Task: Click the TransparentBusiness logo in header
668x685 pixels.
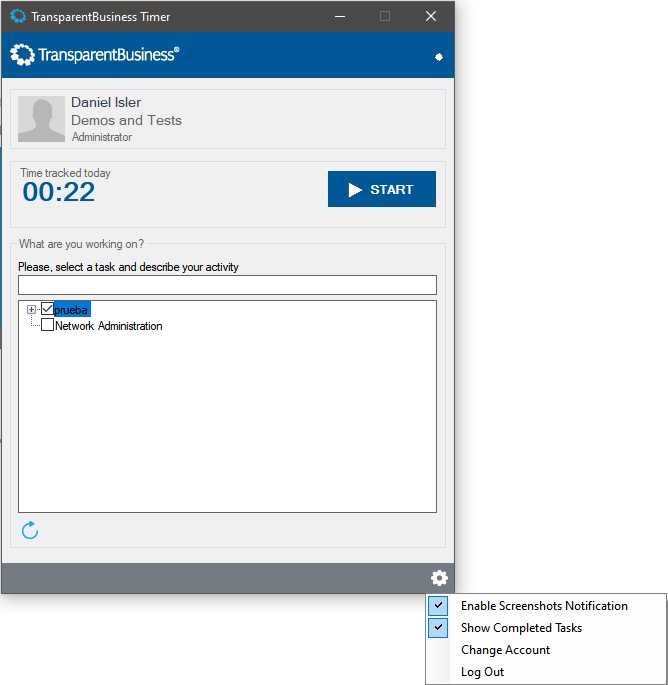Action: pos(95,54)
